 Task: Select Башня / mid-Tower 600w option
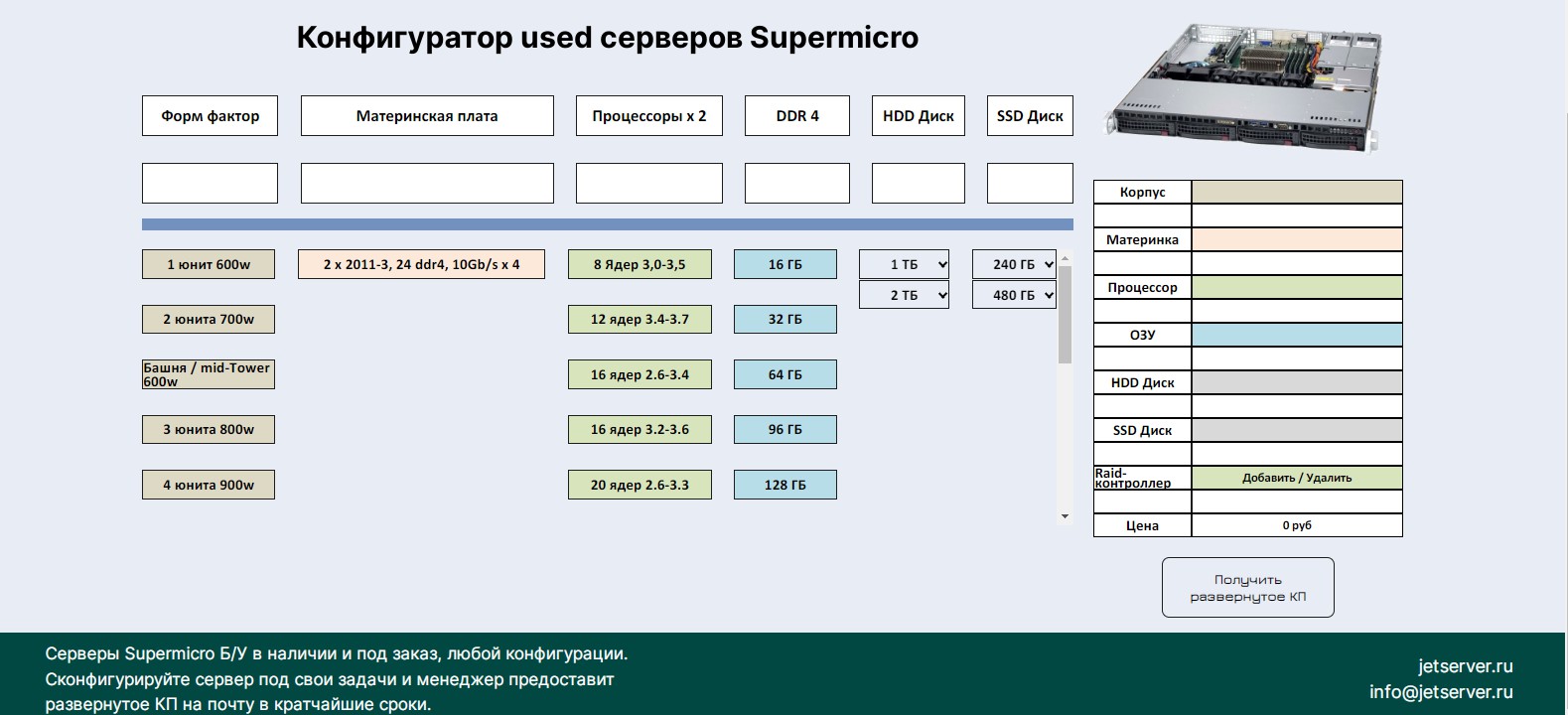coord(209,374)
